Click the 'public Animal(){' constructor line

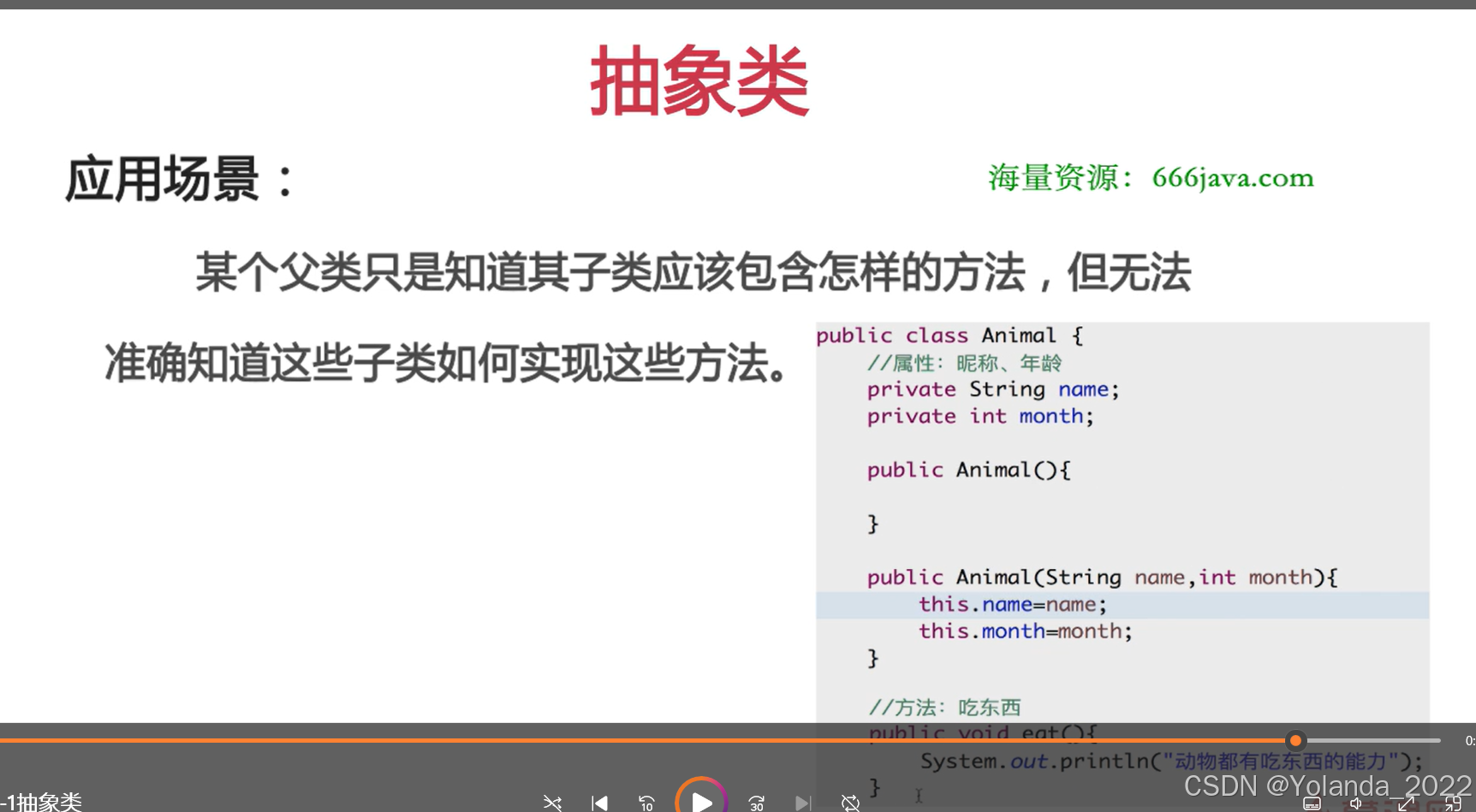(x=968, y=470)
